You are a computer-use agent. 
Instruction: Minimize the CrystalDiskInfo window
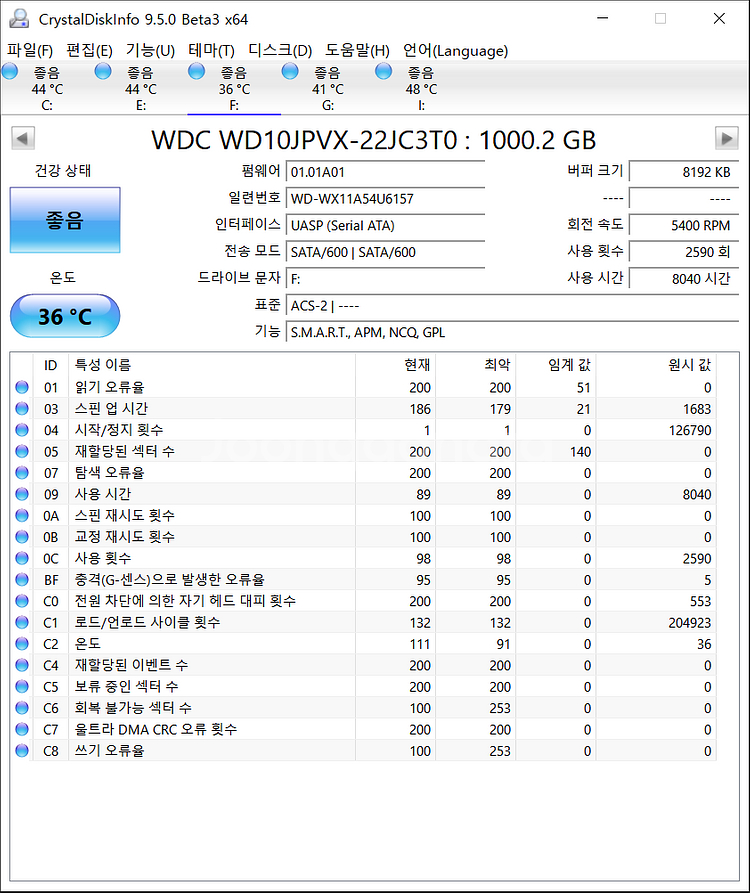coord(603,19)
